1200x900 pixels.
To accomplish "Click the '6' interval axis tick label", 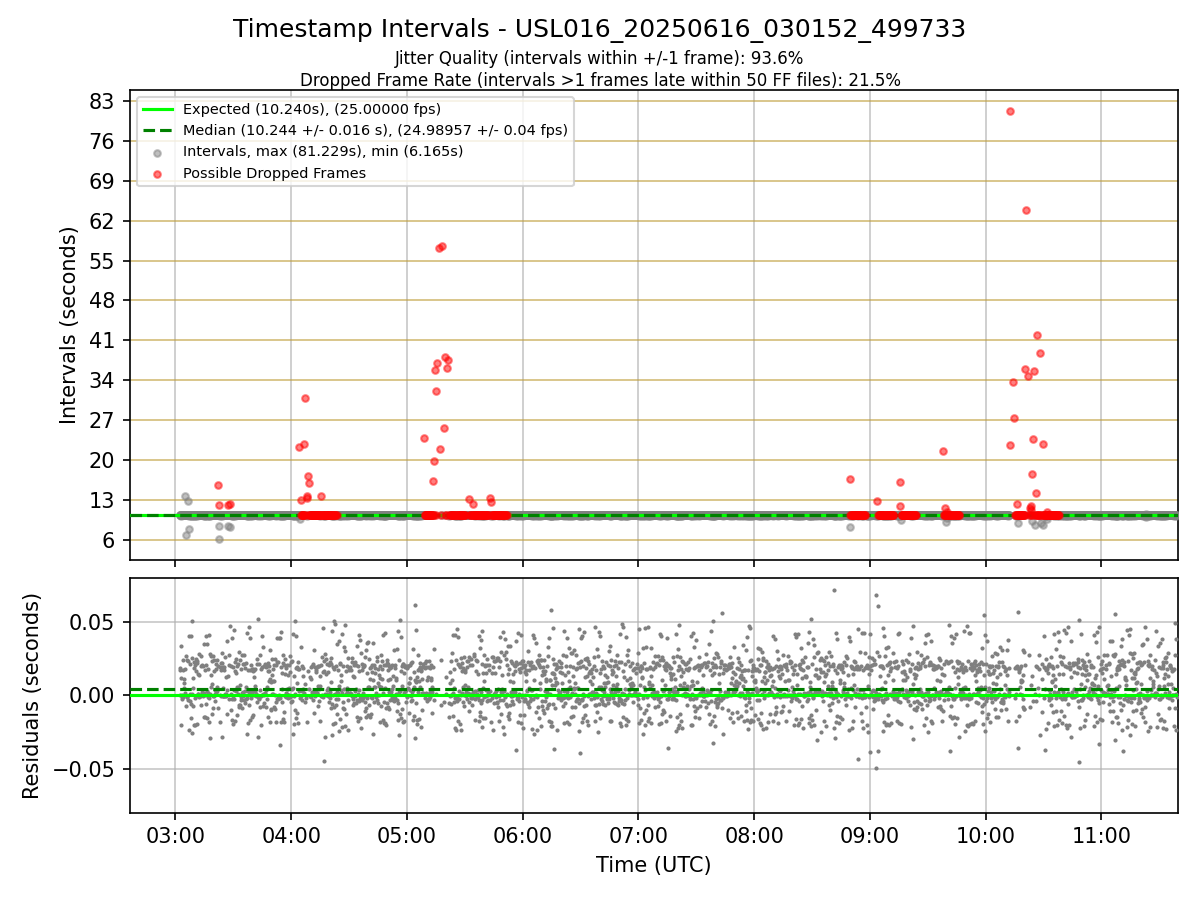I will (x=109, y=540).
